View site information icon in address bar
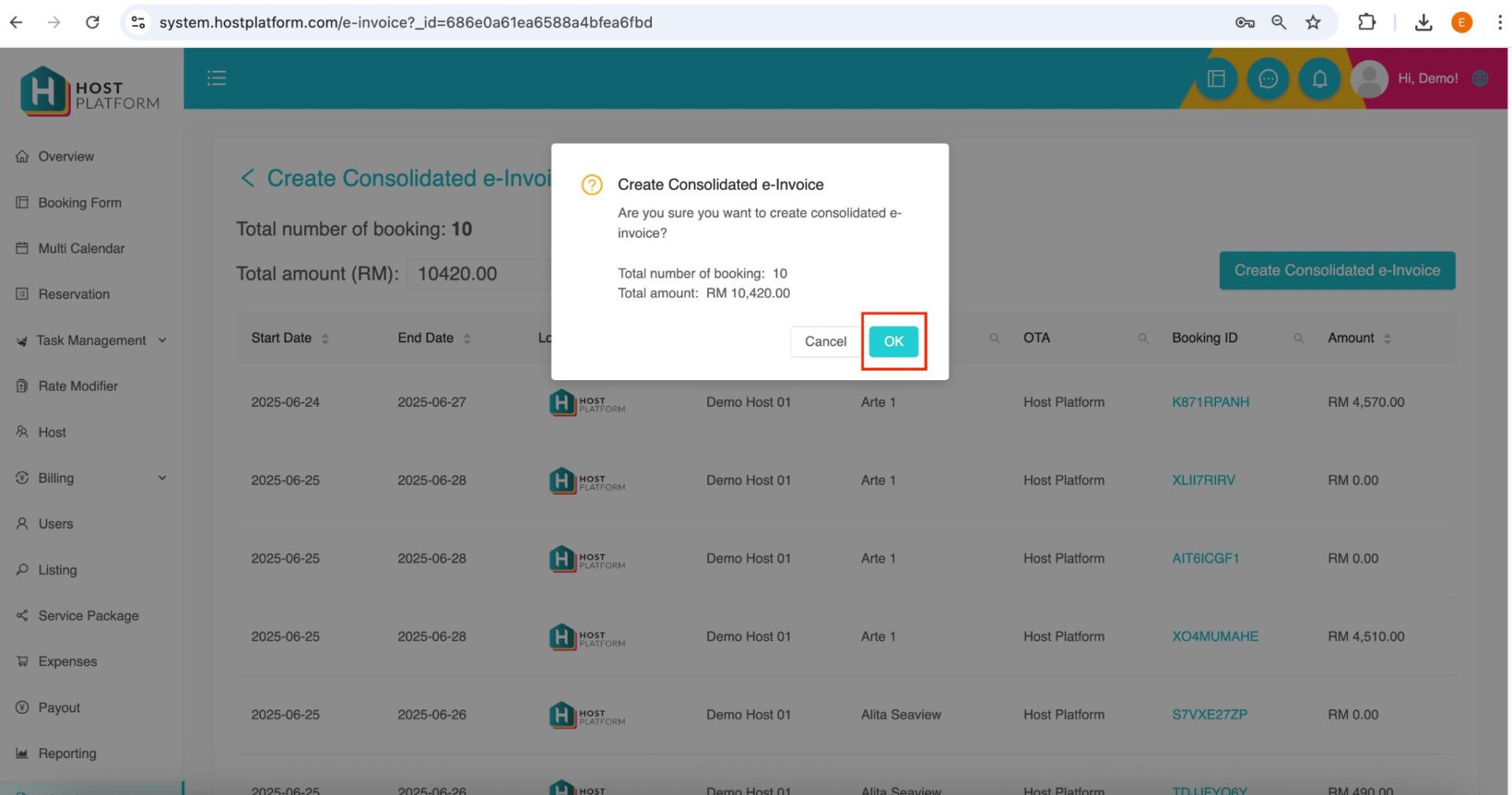The image size is (1512, 795). coord(138,22)
